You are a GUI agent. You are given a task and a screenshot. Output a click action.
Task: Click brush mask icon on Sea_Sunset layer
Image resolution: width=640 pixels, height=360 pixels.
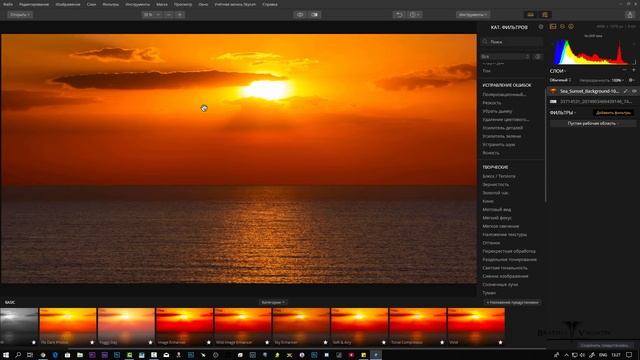pos(625,91)
